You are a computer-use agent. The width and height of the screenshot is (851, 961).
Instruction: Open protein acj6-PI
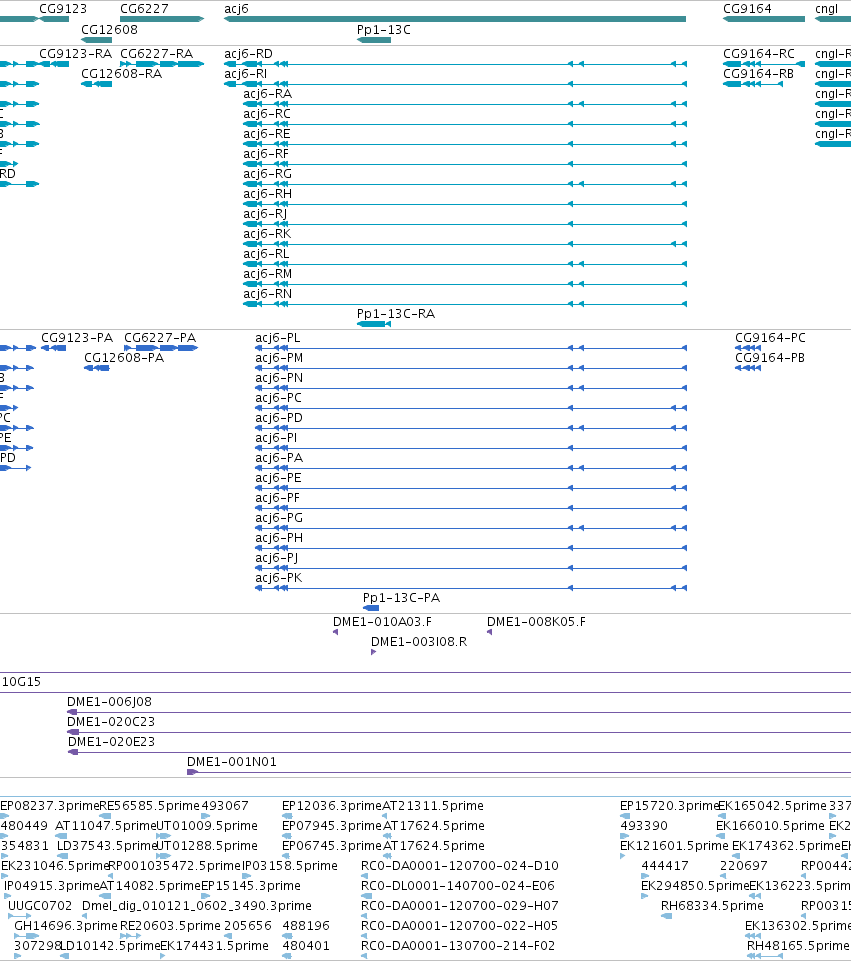[x=276, y=438]
